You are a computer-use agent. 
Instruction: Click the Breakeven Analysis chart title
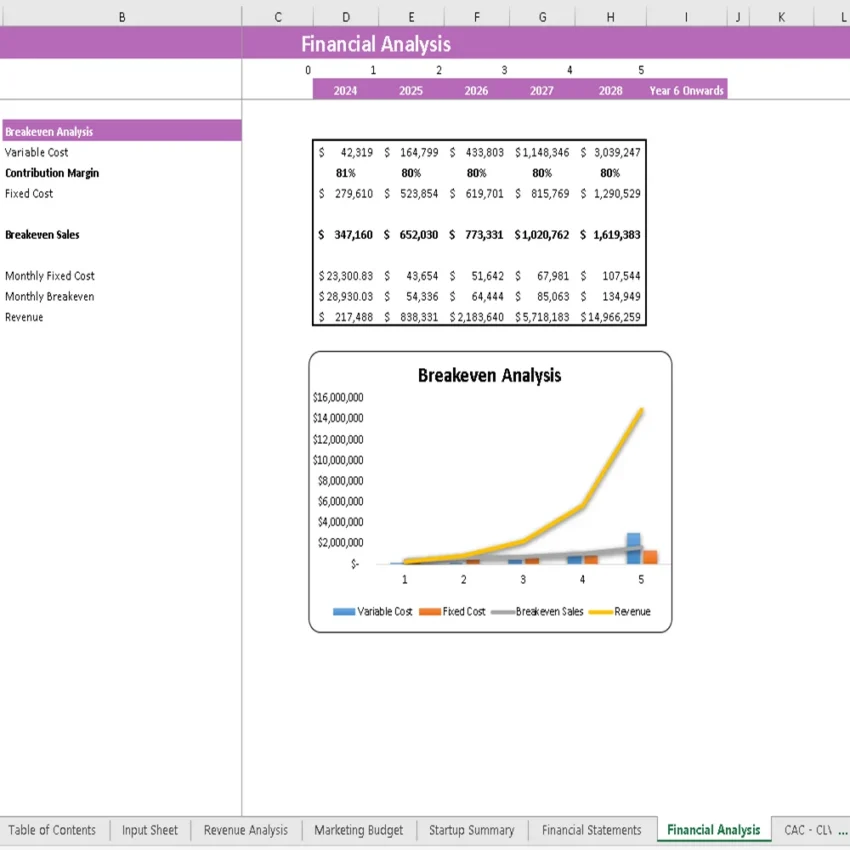[489, 376]
